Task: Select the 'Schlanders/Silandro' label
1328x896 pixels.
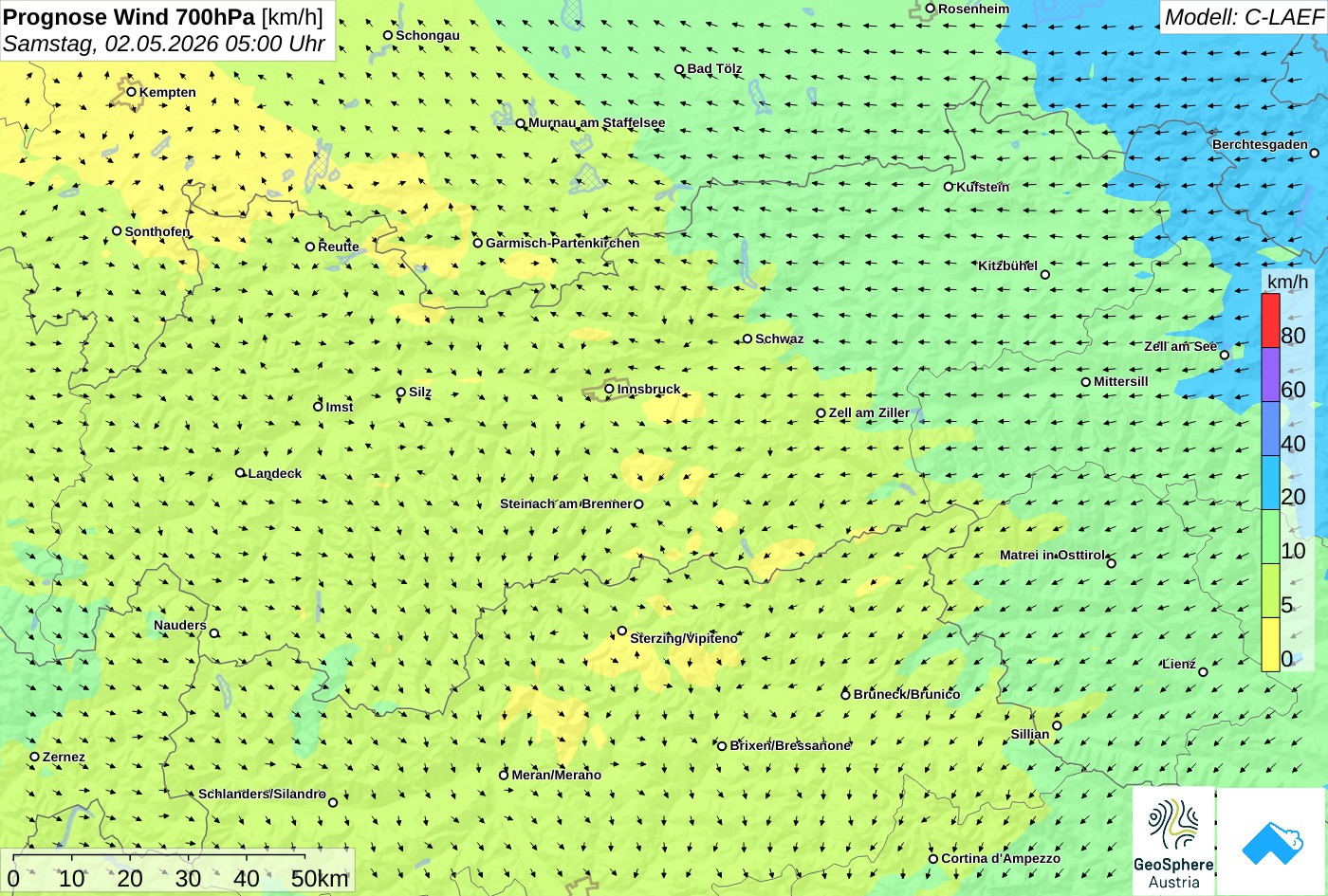Action: (x=262, y=794)
